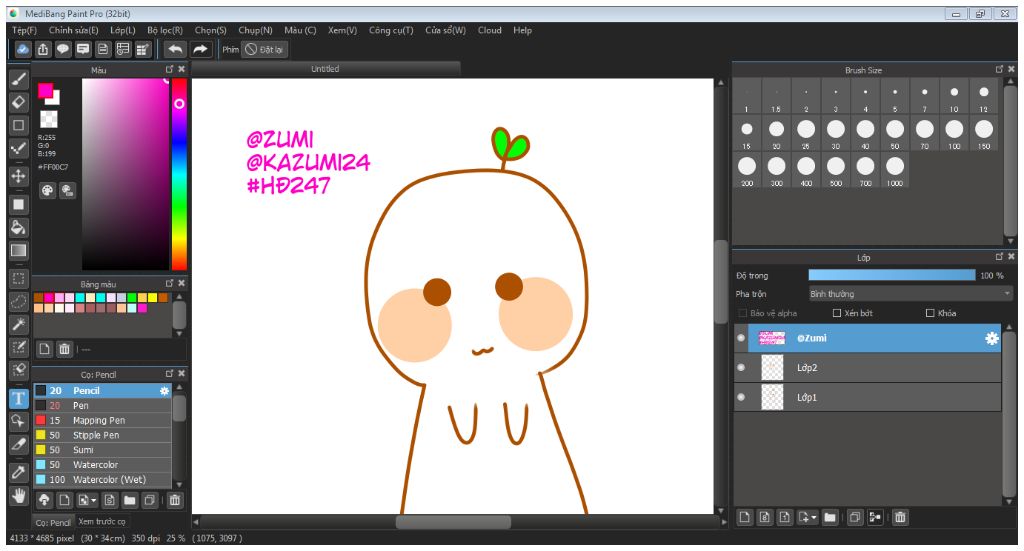Select the Text tool
1024x551 pixels.
point(19,398)
